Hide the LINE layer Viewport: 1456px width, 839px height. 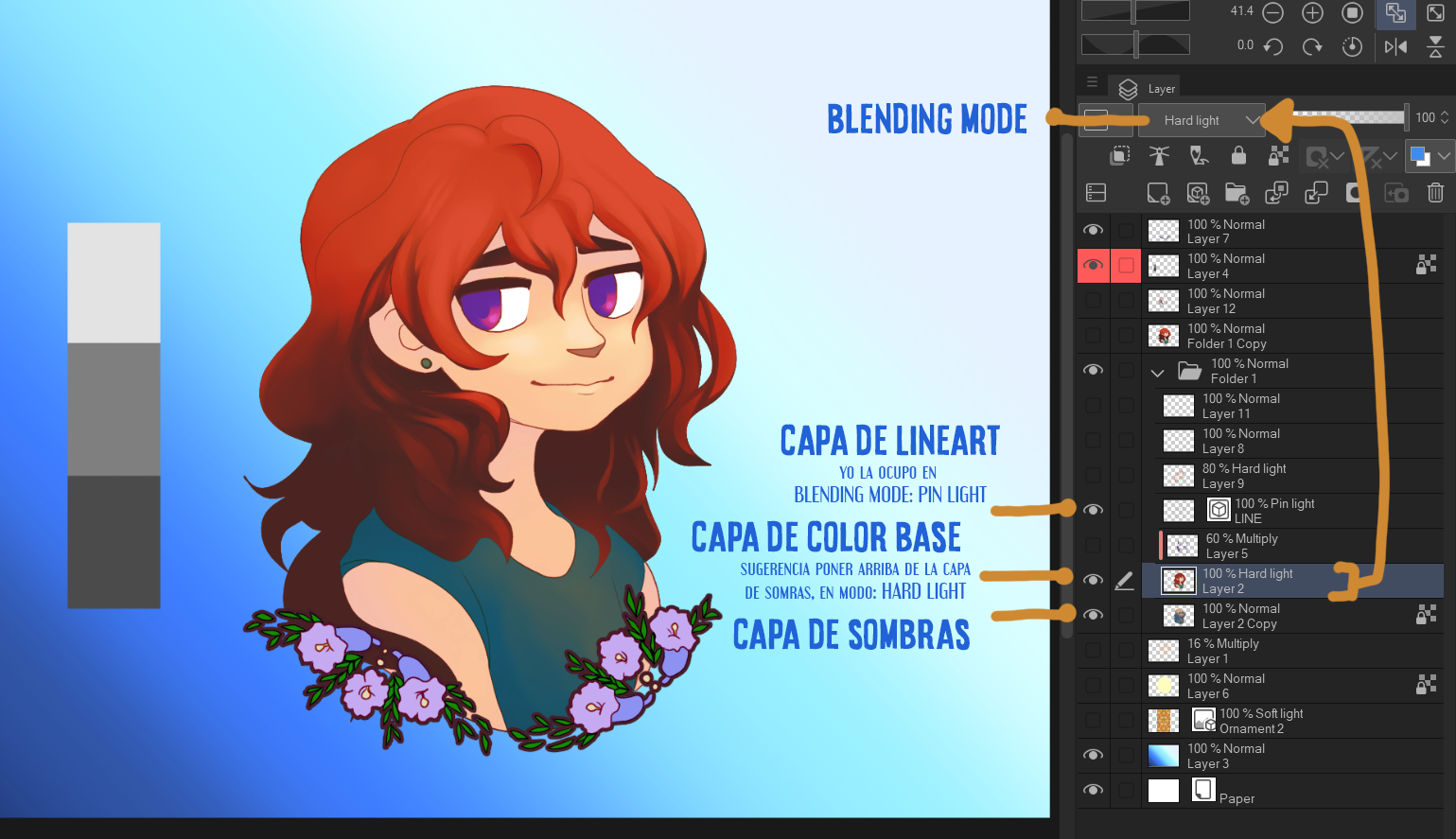(1093, 511)
